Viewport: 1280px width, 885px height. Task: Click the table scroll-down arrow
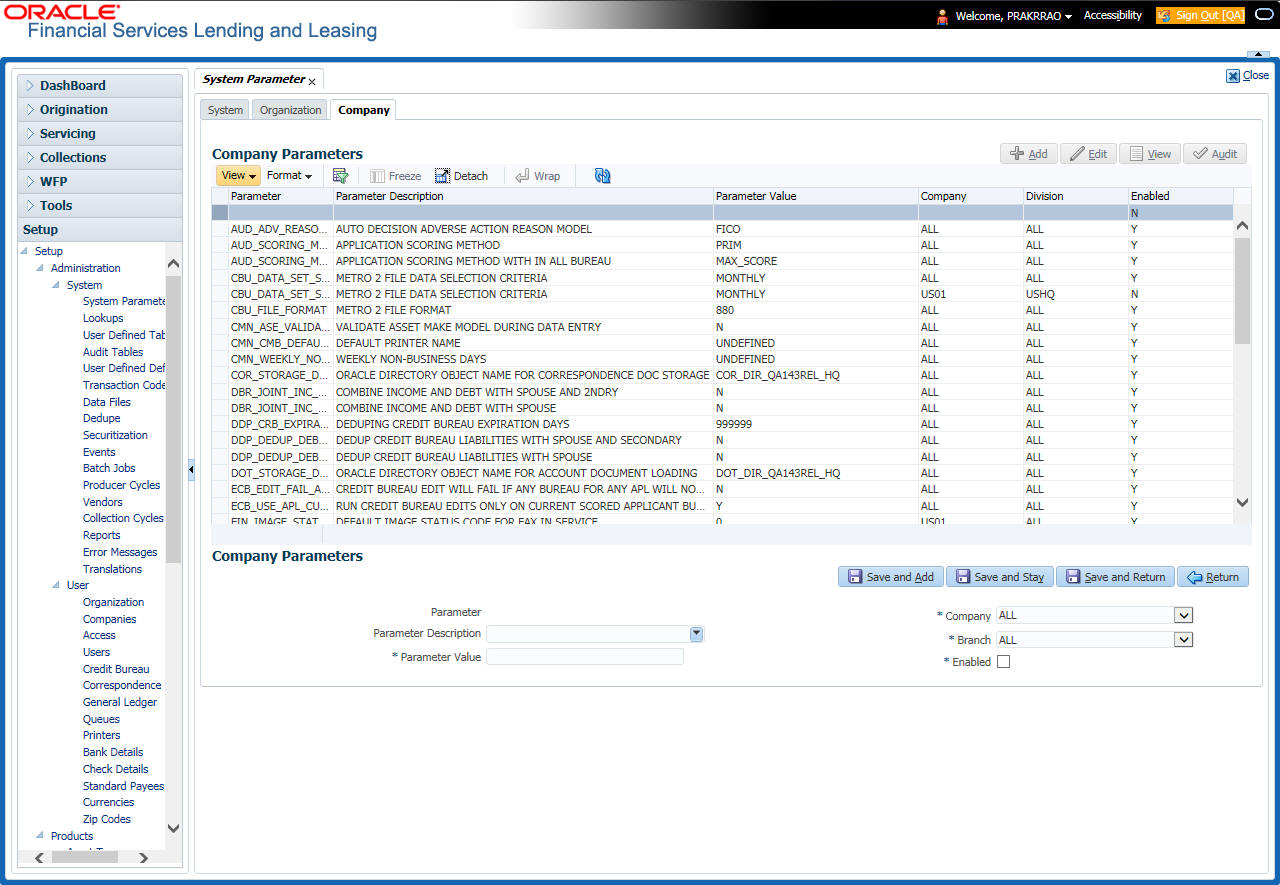[1242, 503]
